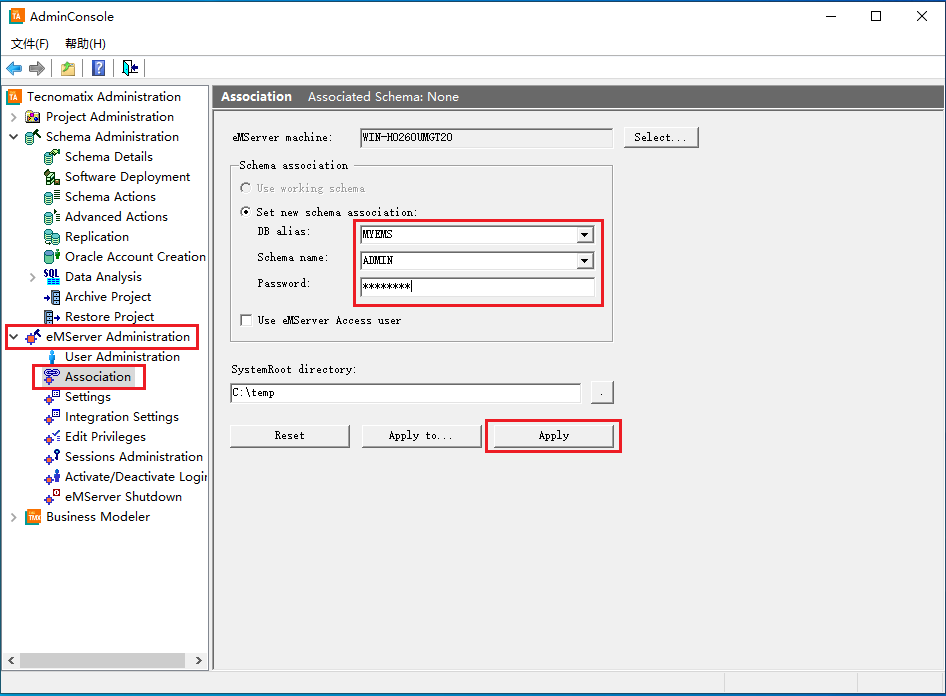The width and height of the screenshot is (946, 696).
Task: Click the Select... button
Action: coord(660,137)
